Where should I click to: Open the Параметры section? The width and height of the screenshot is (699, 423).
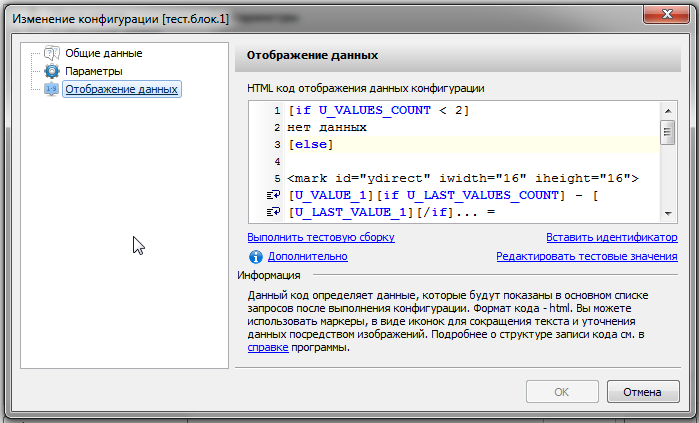click(x=94, y=72)
